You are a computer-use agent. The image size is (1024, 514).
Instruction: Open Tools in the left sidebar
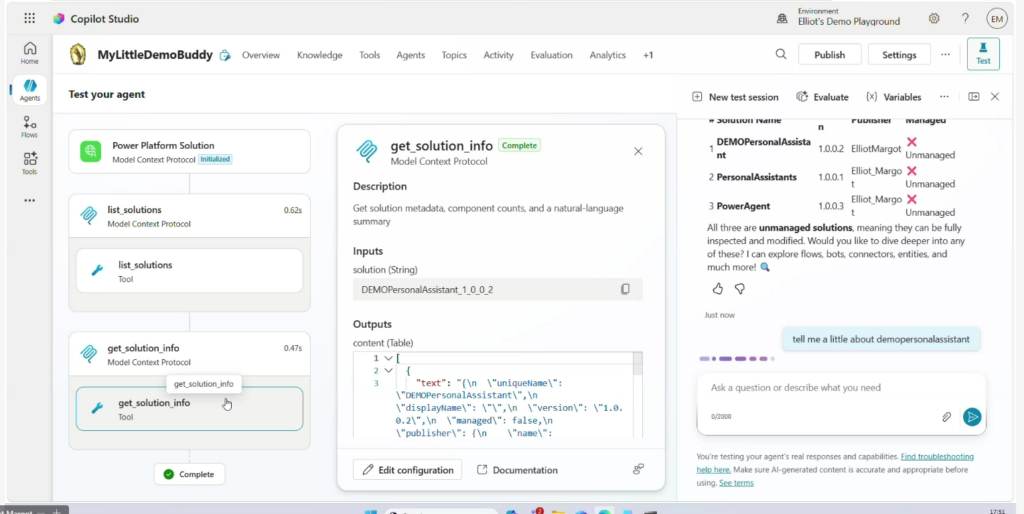(x=30, y=163)
